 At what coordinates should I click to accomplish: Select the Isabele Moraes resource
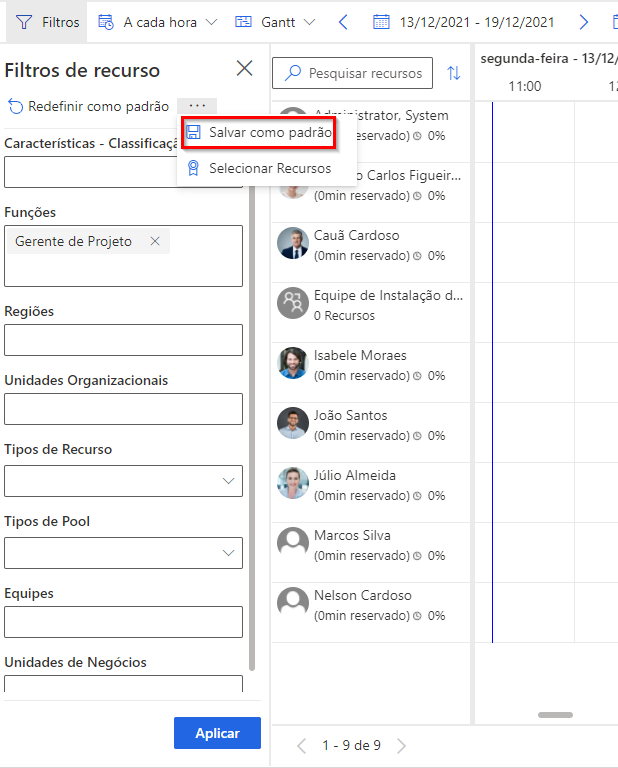pos(371,373)
